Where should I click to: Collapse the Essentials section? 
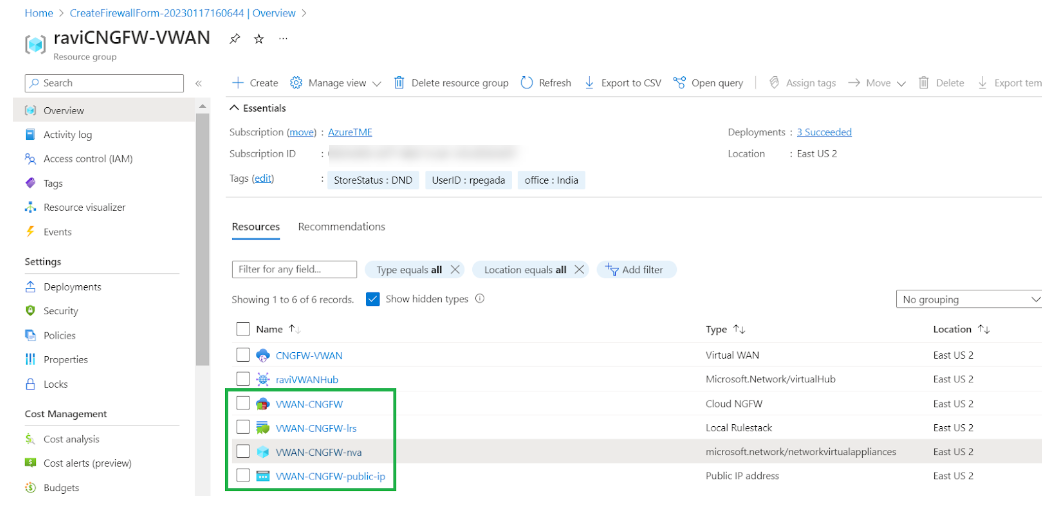[x=235, y=108]
